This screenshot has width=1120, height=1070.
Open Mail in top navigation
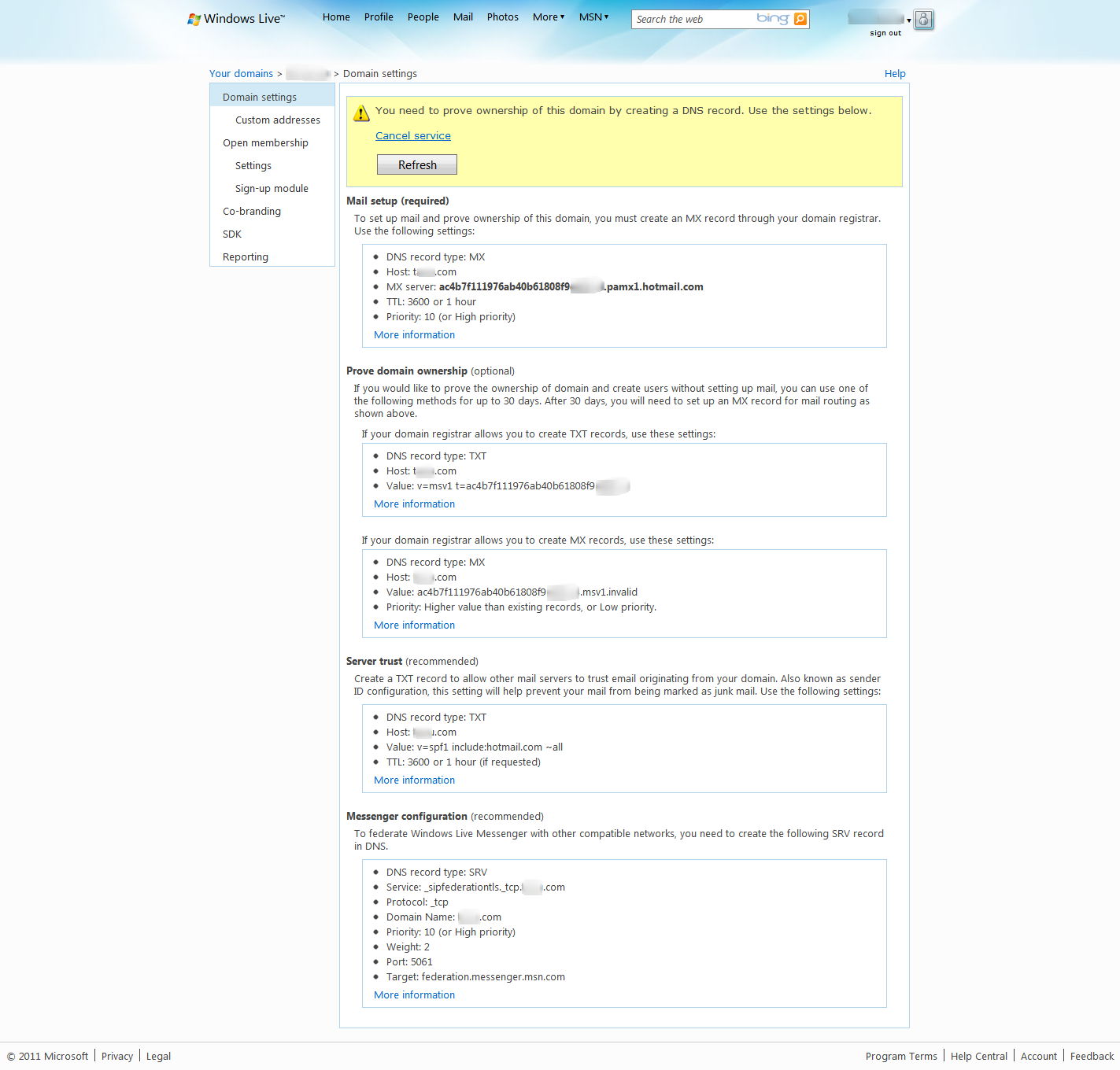[x=463, y=17]
